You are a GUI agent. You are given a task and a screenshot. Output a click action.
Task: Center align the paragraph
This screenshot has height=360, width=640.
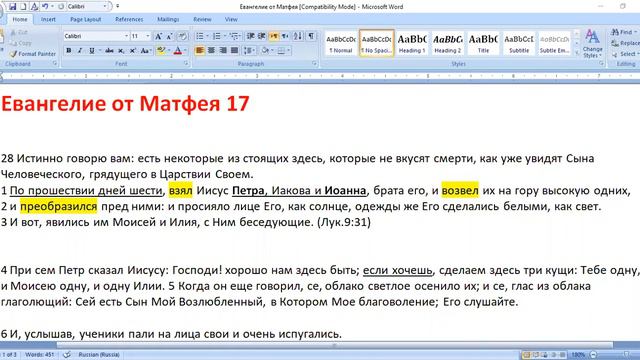(x=211, y=51)
